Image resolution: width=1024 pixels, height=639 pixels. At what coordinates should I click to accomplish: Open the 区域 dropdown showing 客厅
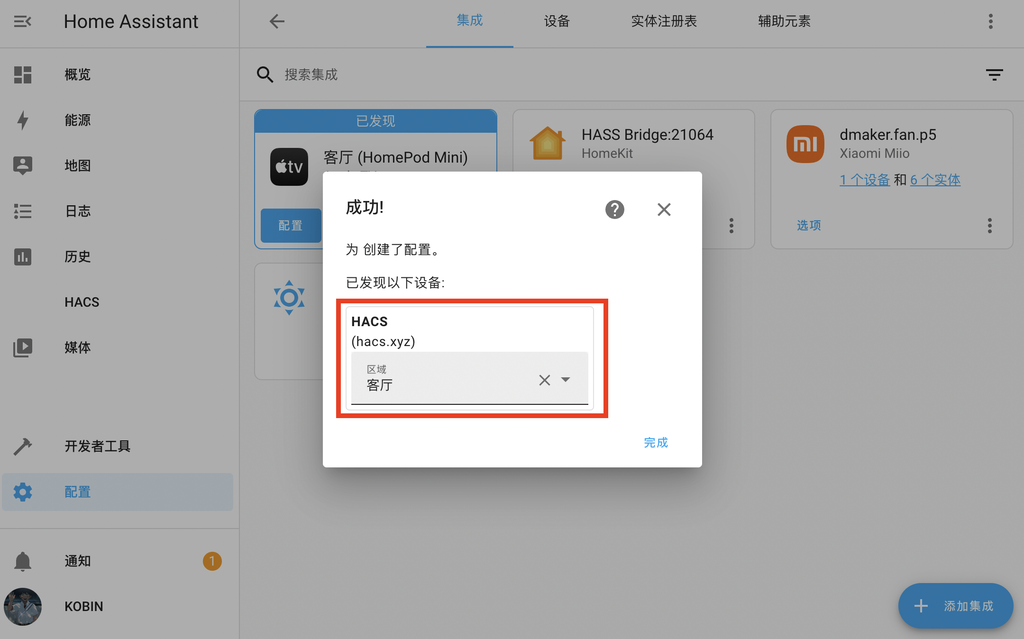coord(564,380)
